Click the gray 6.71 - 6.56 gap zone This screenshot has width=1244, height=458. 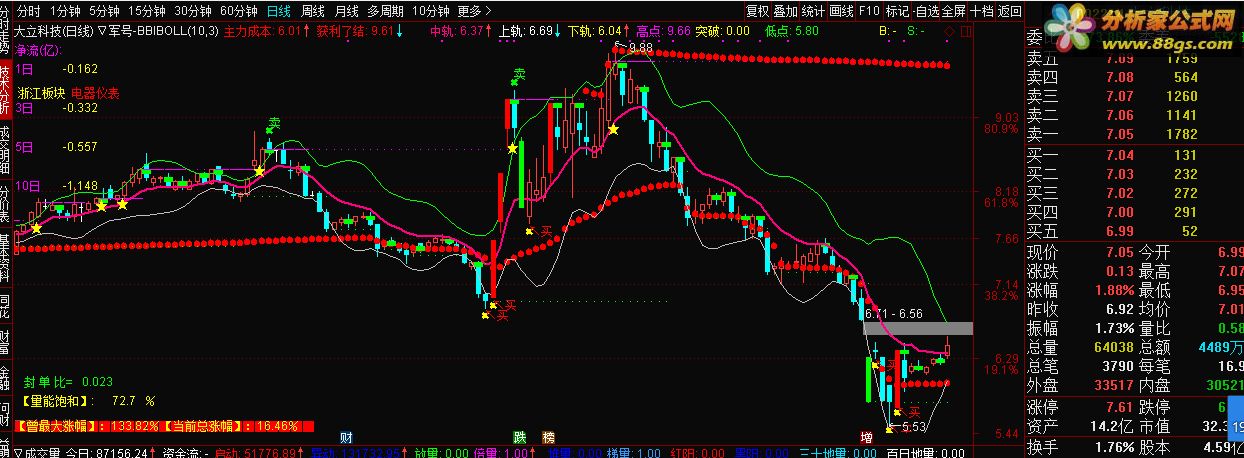(x=917, y=328)
